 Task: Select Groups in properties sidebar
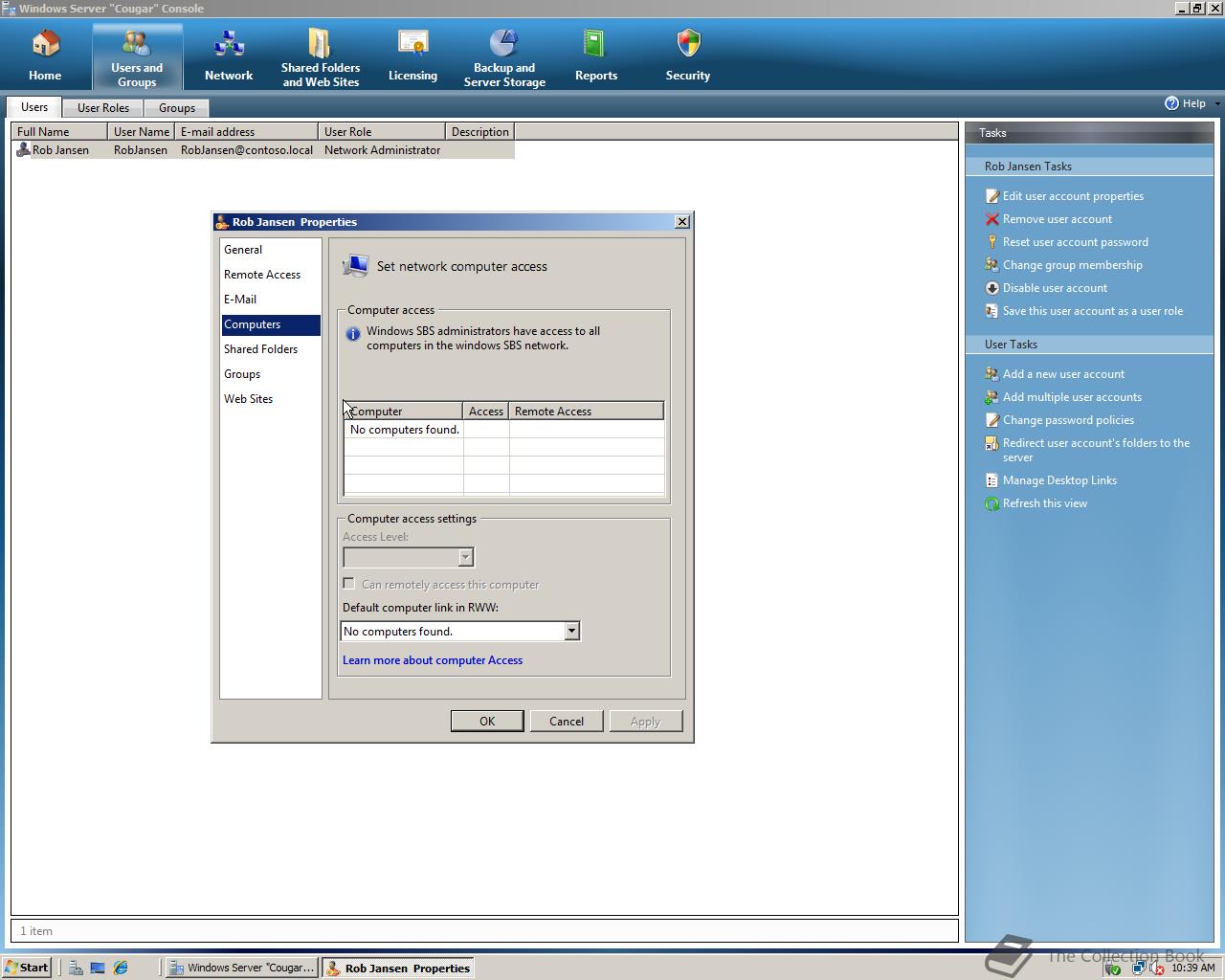coord(271,374)
